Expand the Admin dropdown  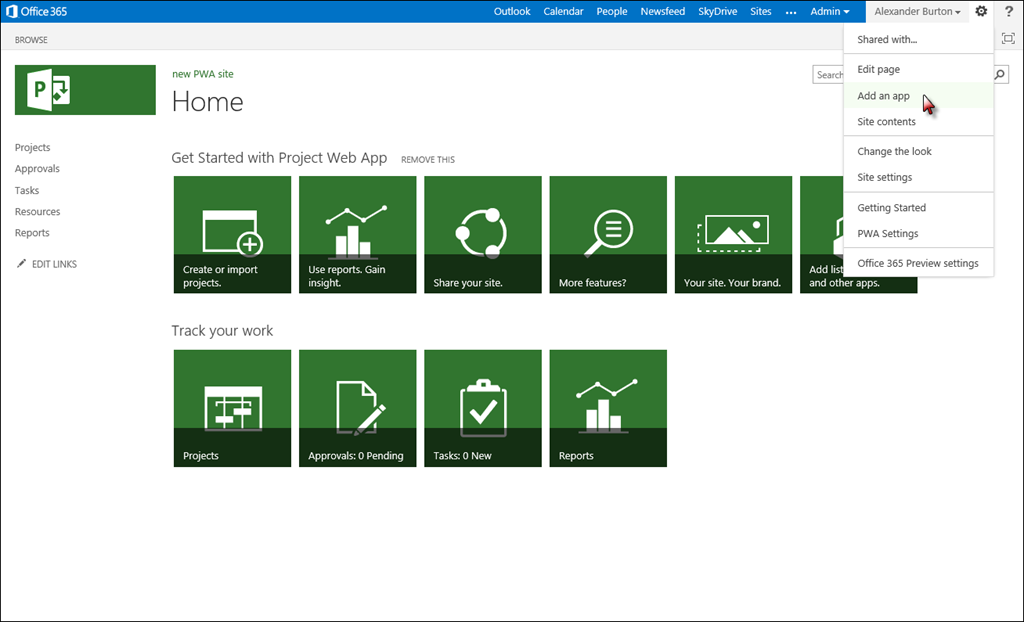830,11
